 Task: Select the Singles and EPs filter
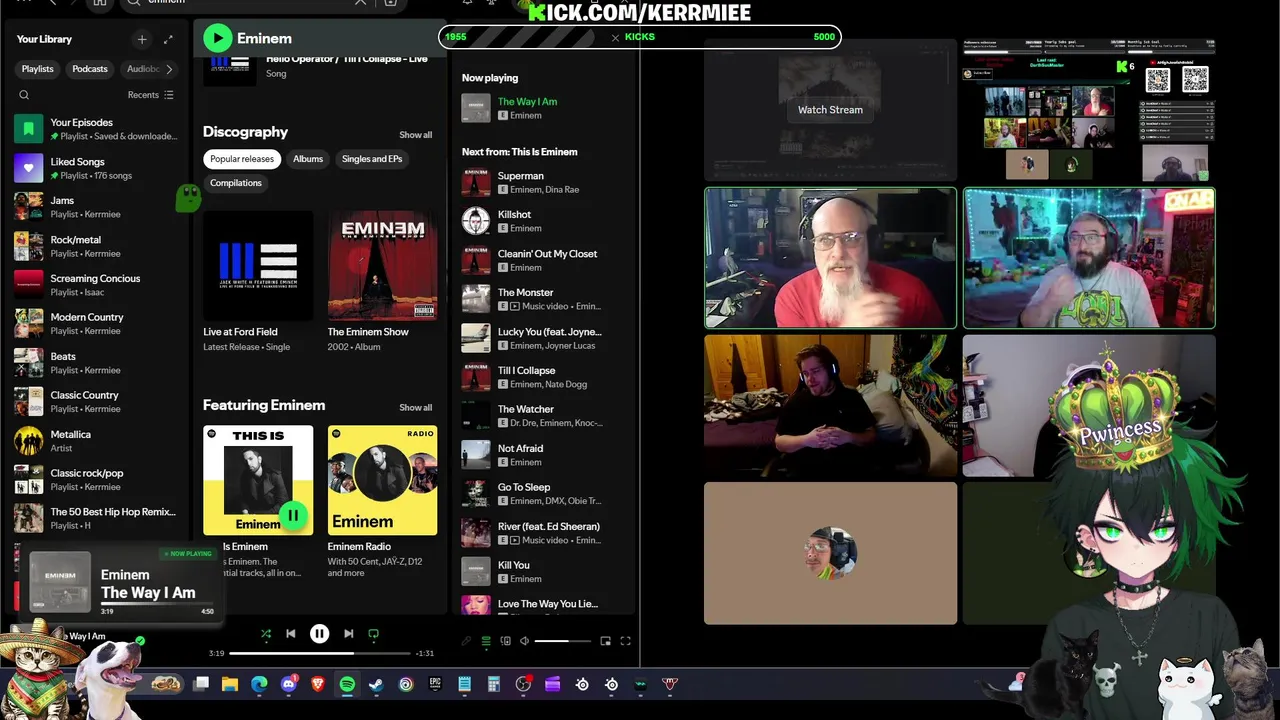pyautogui.click(x=372, y=159)
